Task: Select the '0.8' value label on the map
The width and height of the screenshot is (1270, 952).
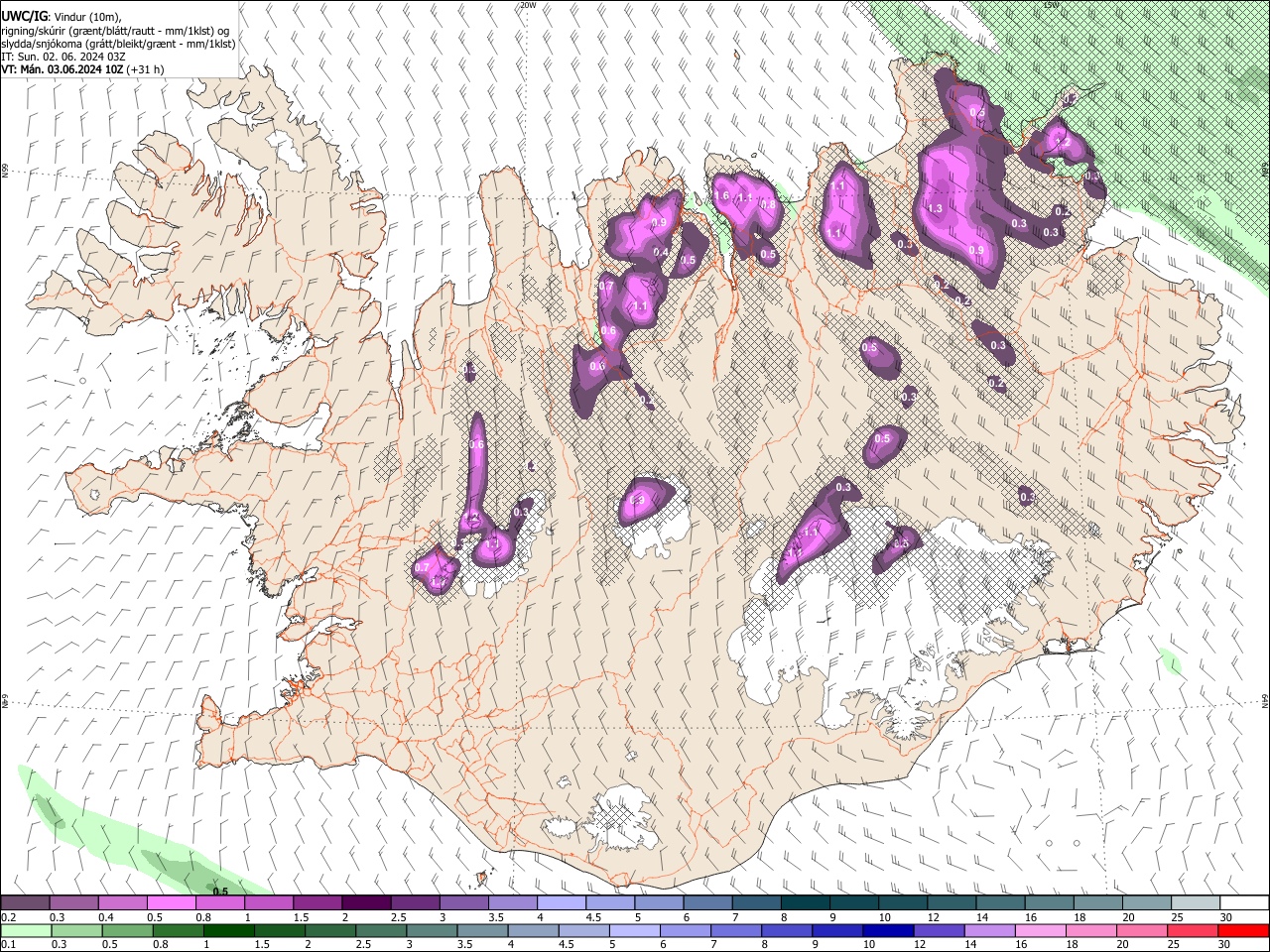Action: pos(767,205)
